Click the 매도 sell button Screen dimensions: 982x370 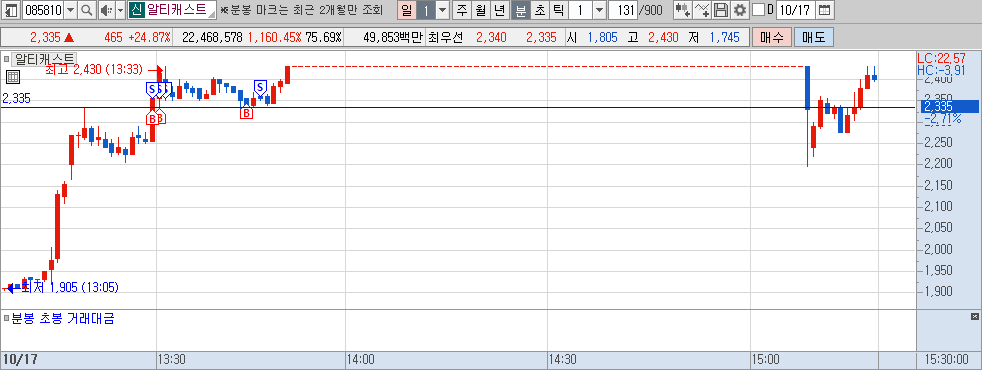(814, 38)
